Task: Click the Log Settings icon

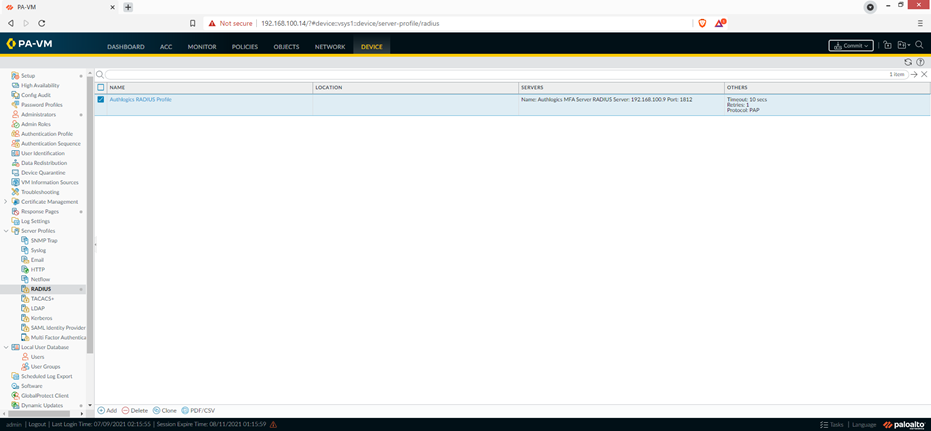Action: point(15,221)
